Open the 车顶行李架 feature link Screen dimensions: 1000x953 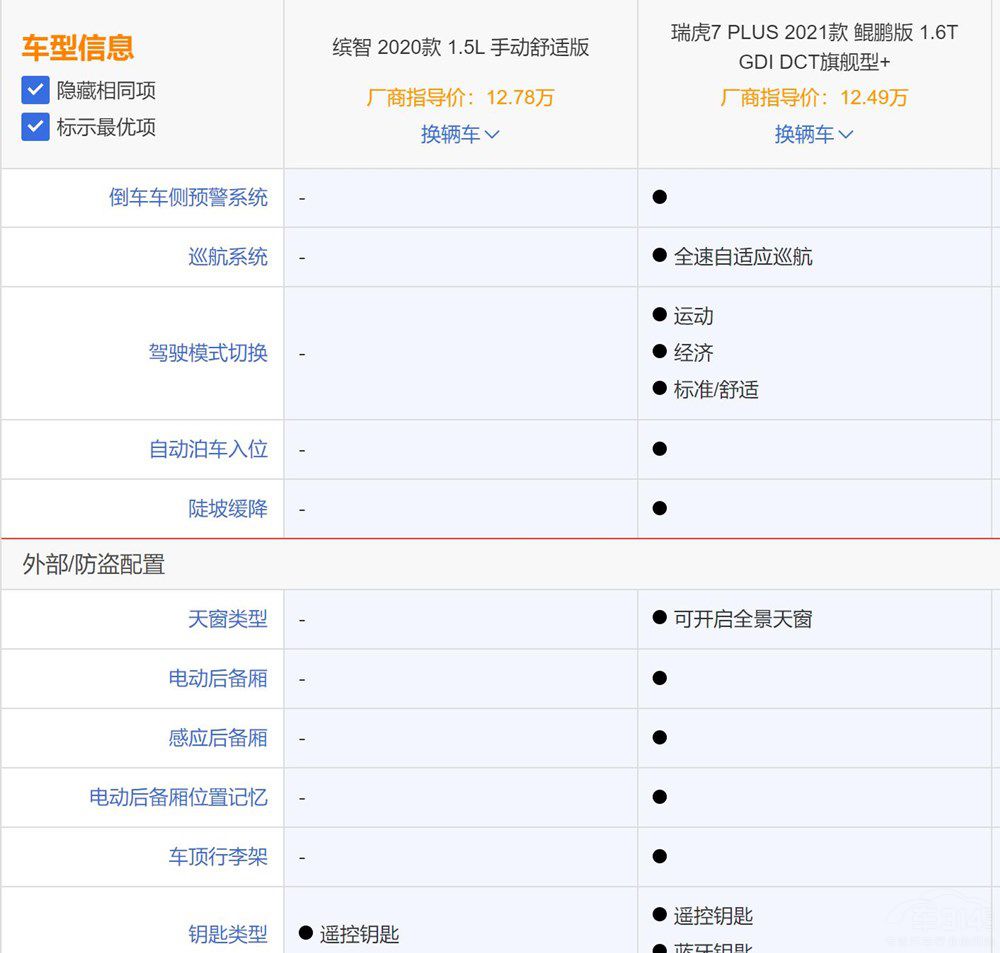[218, 857]
